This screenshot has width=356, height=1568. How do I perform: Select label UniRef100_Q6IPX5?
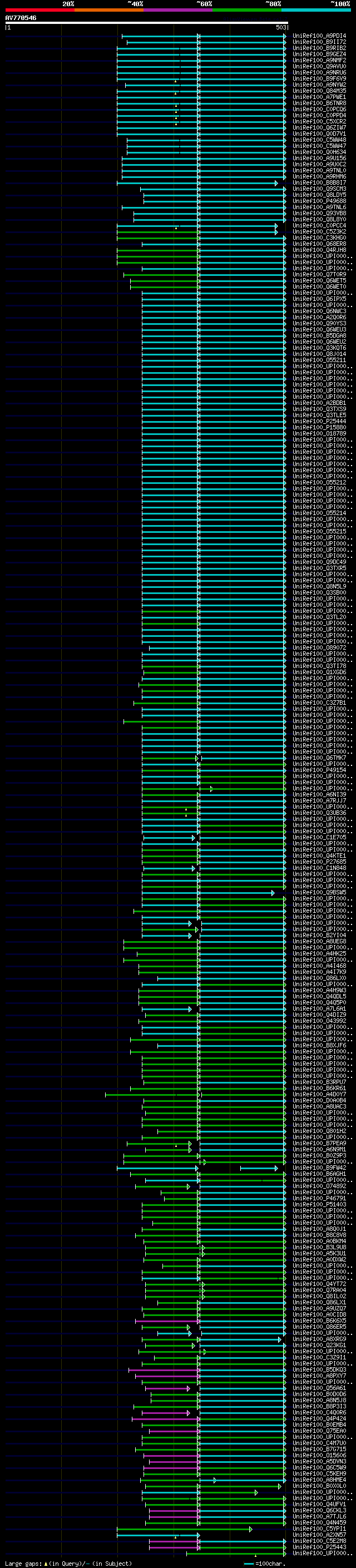(x=319, y=299)
